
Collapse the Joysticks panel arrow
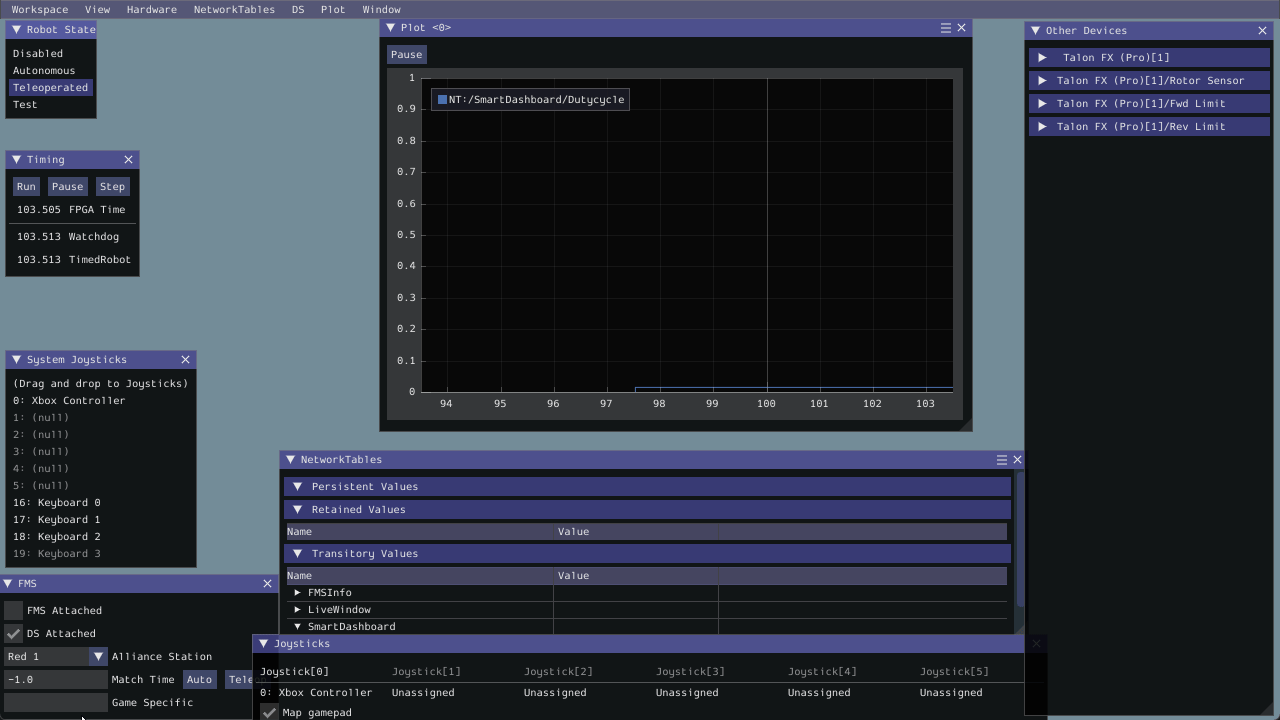tap(263, 644)
